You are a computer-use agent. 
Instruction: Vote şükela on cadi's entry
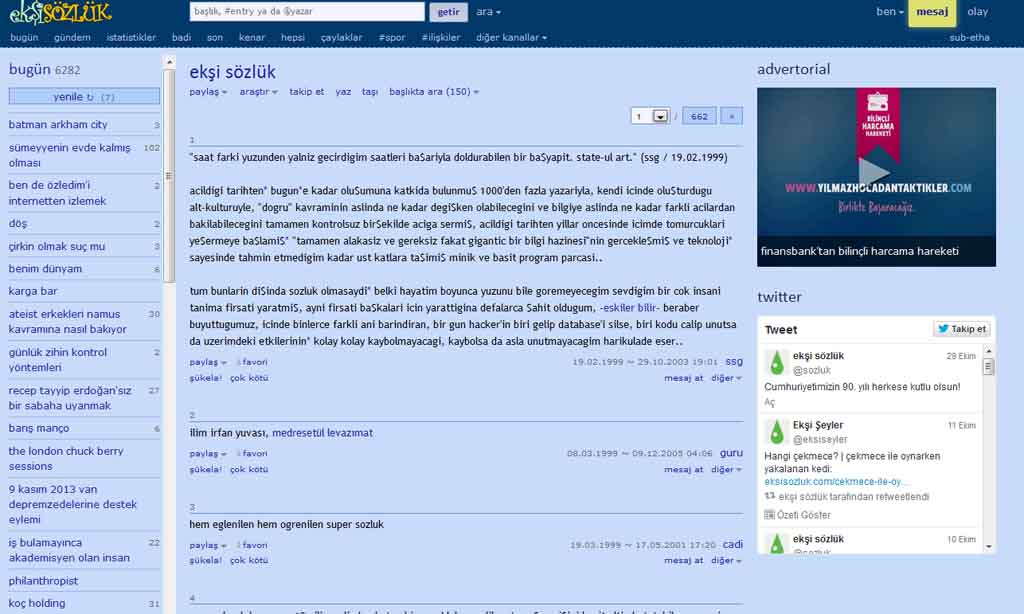click(x=205, y=560)
